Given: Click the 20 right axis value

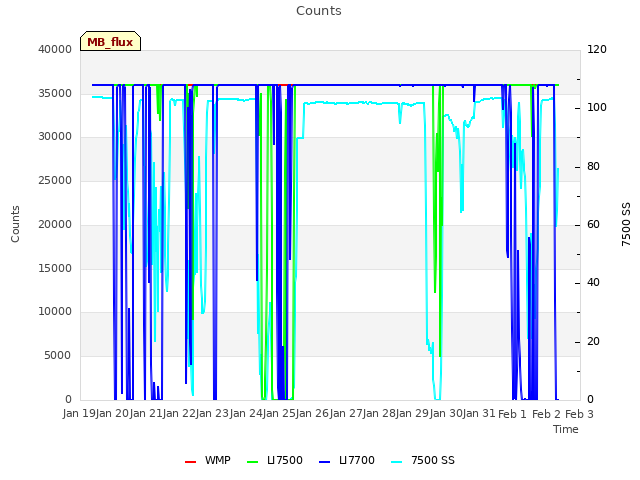Looking at the screenshot, I should pos(593,341).
